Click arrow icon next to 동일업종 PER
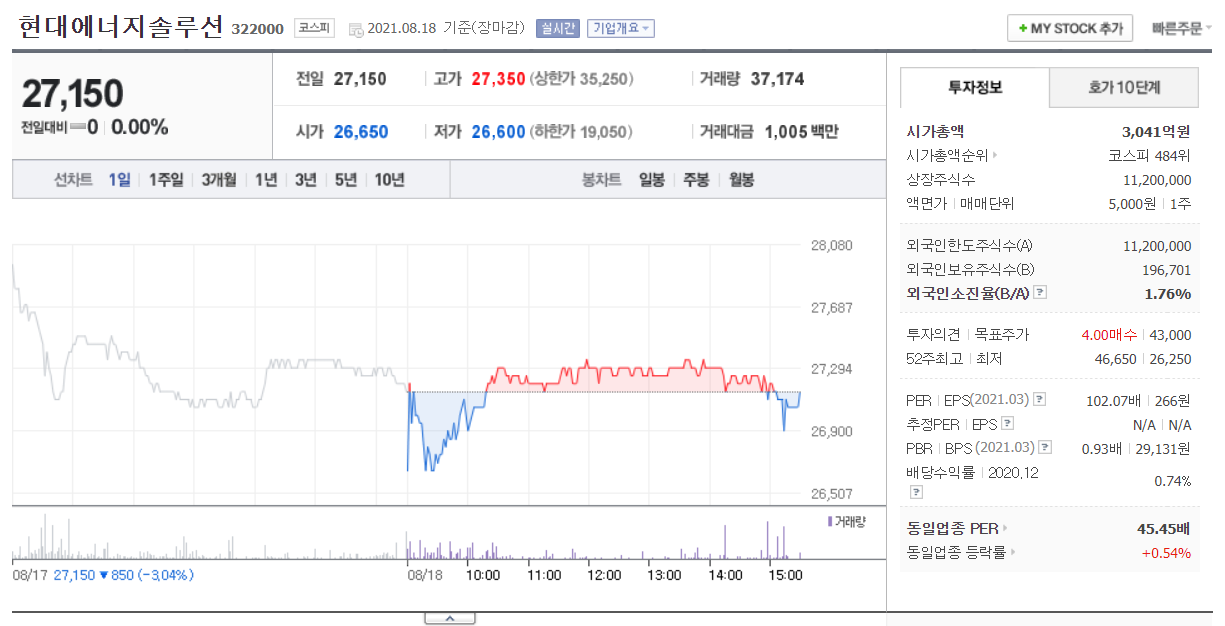 [x=1005, y=528]
